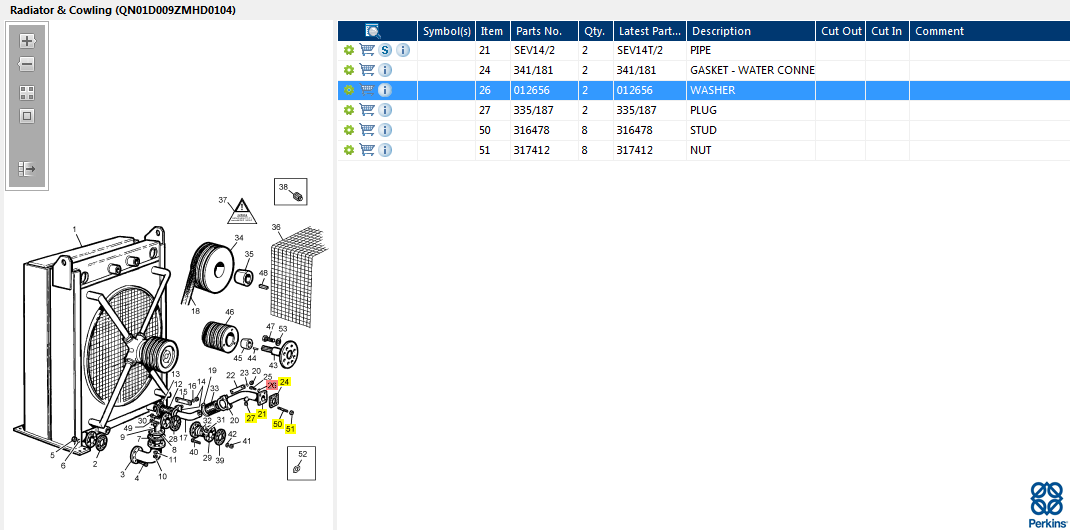Select red highlighted callout 26 in diagram
The width and height of the screenshot is (1070, 530).
(x=272, y=385)
